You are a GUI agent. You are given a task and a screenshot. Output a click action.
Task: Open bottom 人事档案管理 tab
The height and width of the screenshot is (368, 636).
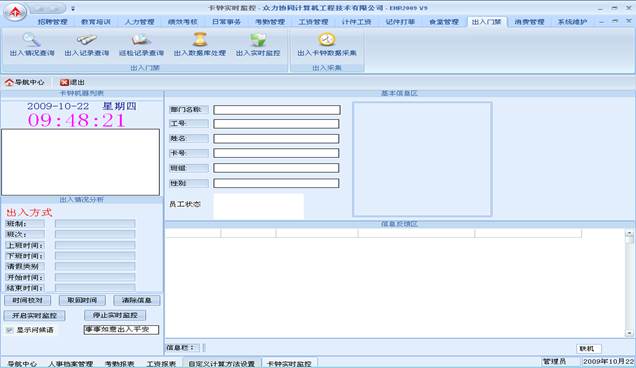pyautogui.click(x=71, y=364)
